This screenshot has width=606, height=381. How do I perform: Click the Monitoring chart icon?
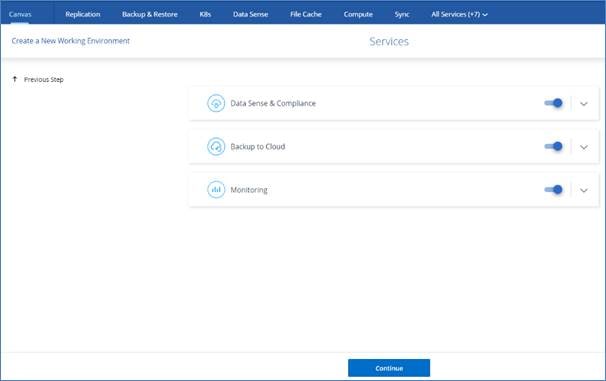216,190
